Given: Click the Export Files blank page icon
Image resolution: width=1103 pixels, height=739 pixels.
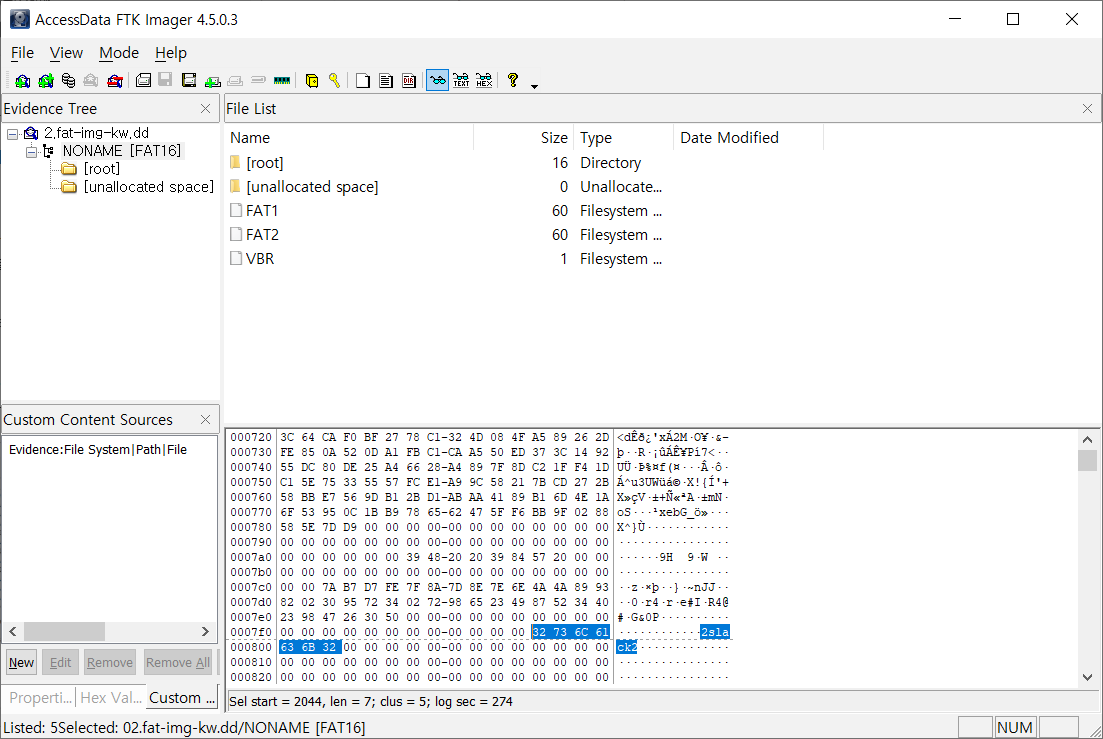Looking at the screenshot, I should (x=363, y=81).
